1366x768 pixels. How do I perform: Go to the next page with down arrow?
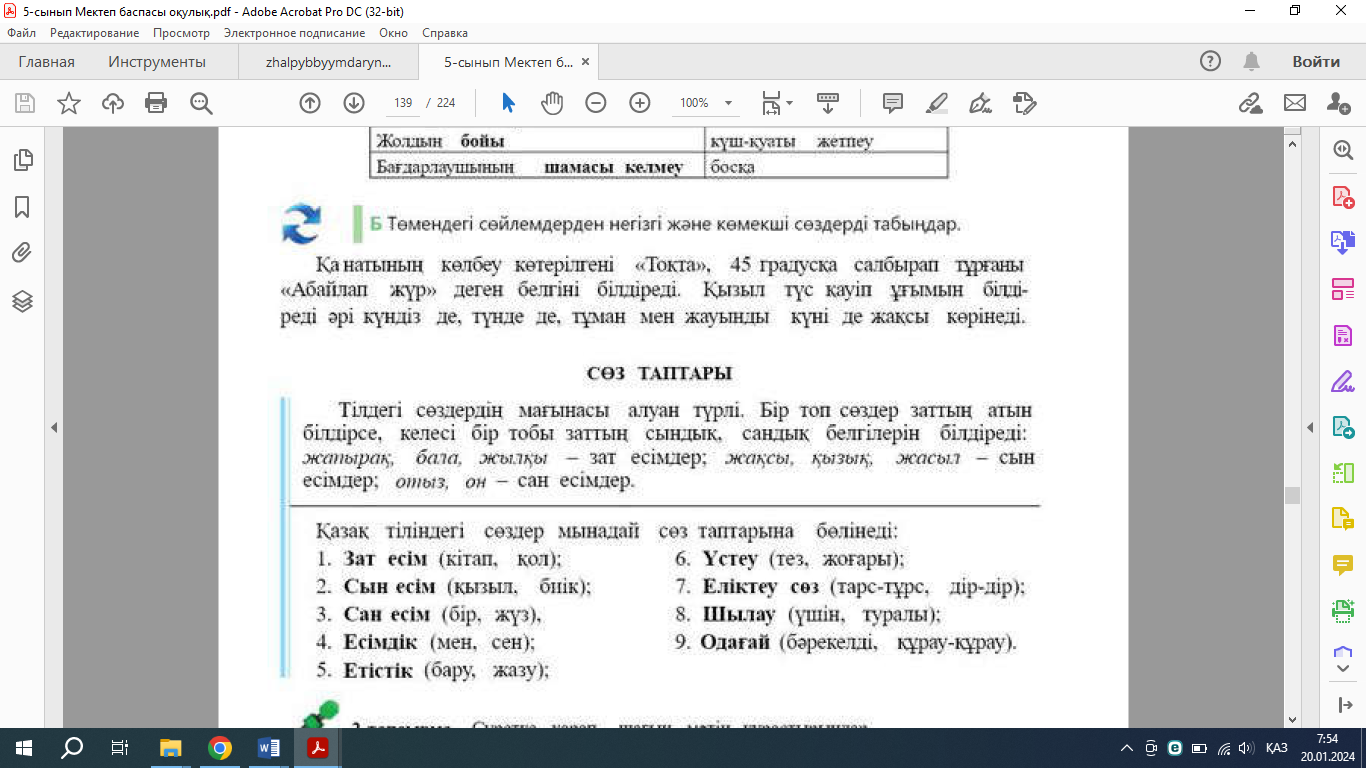[x=354, y=103]
